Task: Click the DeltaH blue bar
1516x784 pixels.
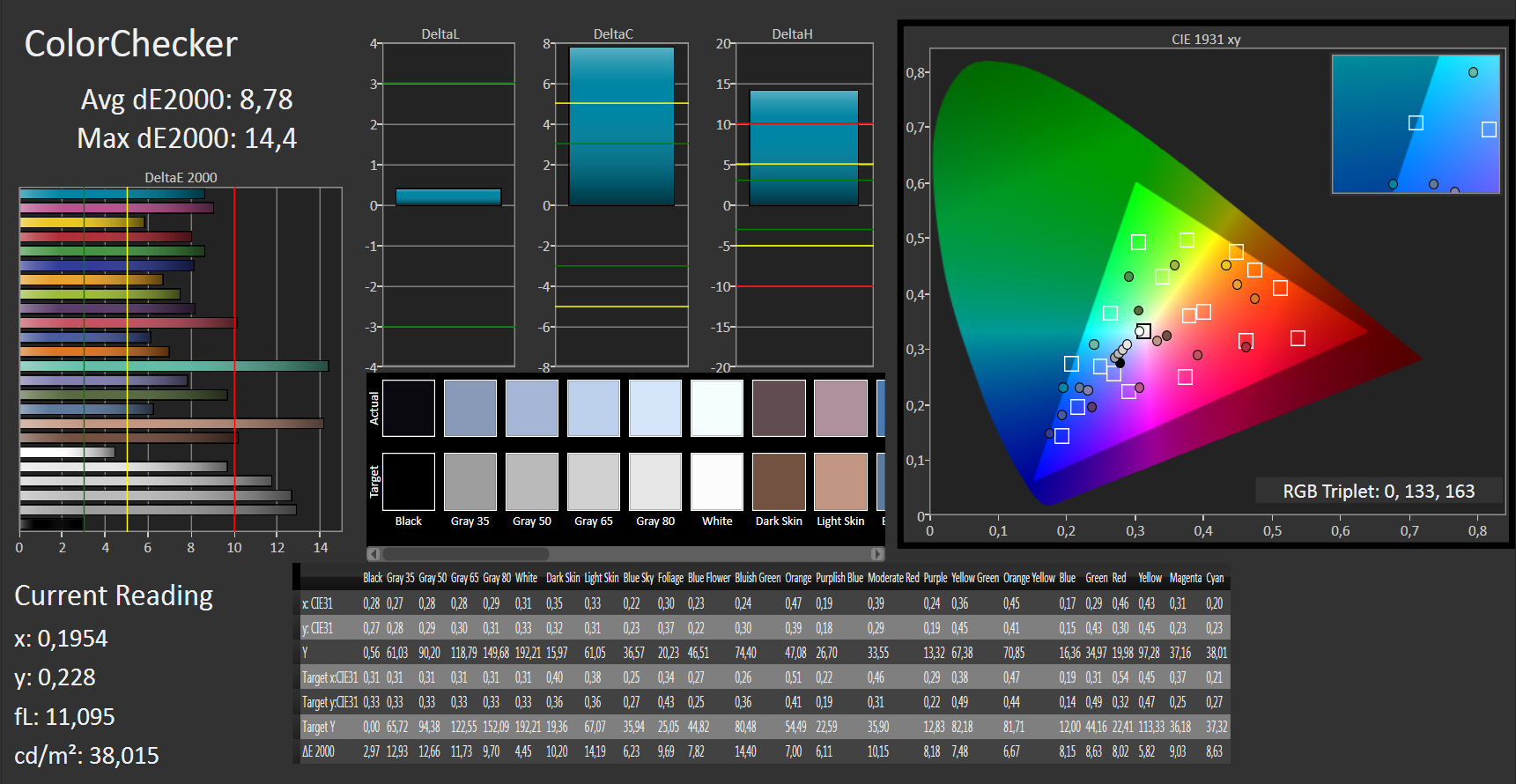Action: tap(803, 148)
